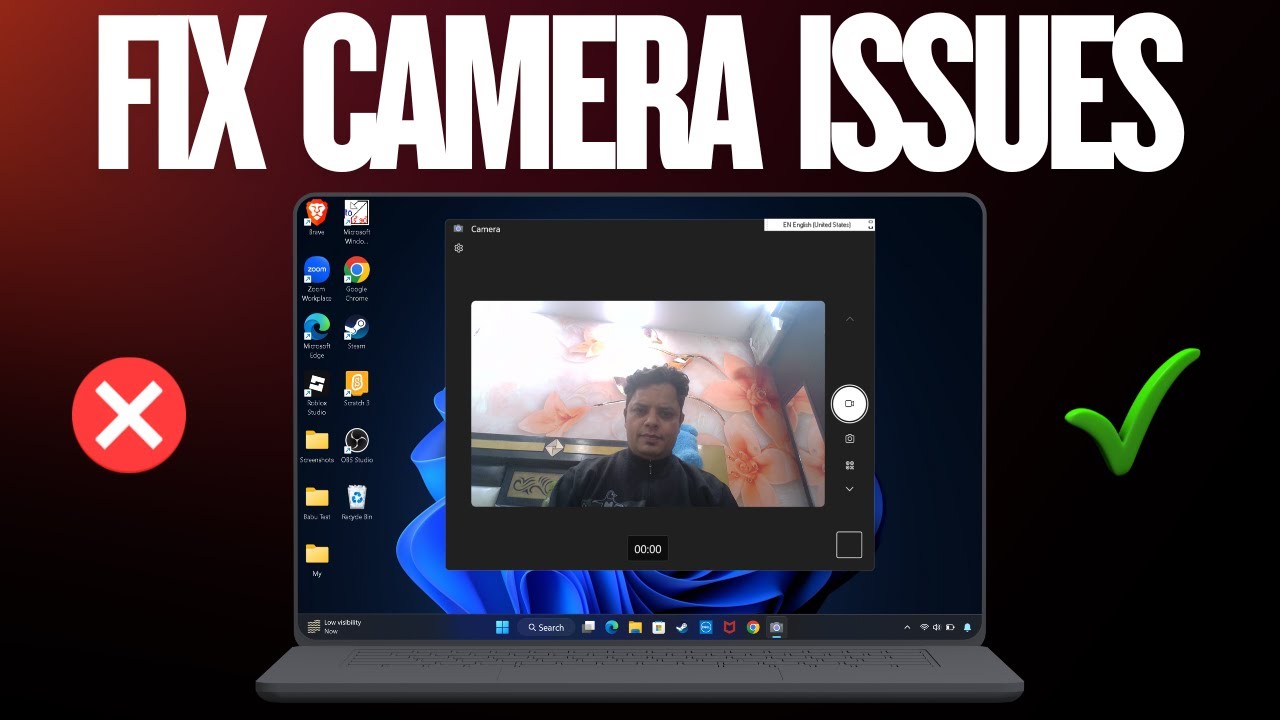1280x720 pixels.
Task: Open the Dell app on the taskbar
Action: [x=705, y=628]
